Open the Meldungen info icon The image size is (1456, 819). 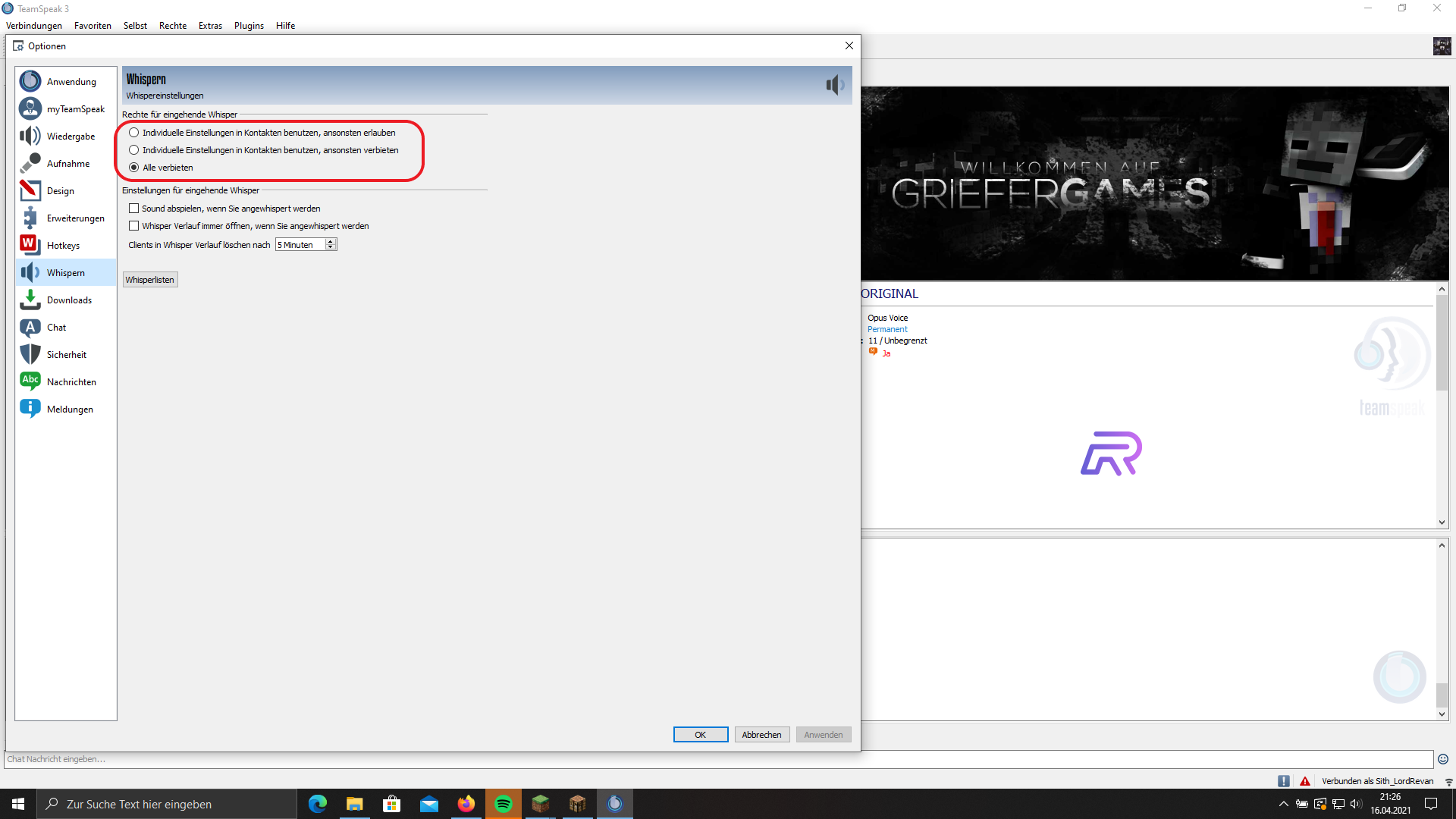pyautogui.click(x=30, y=409)
